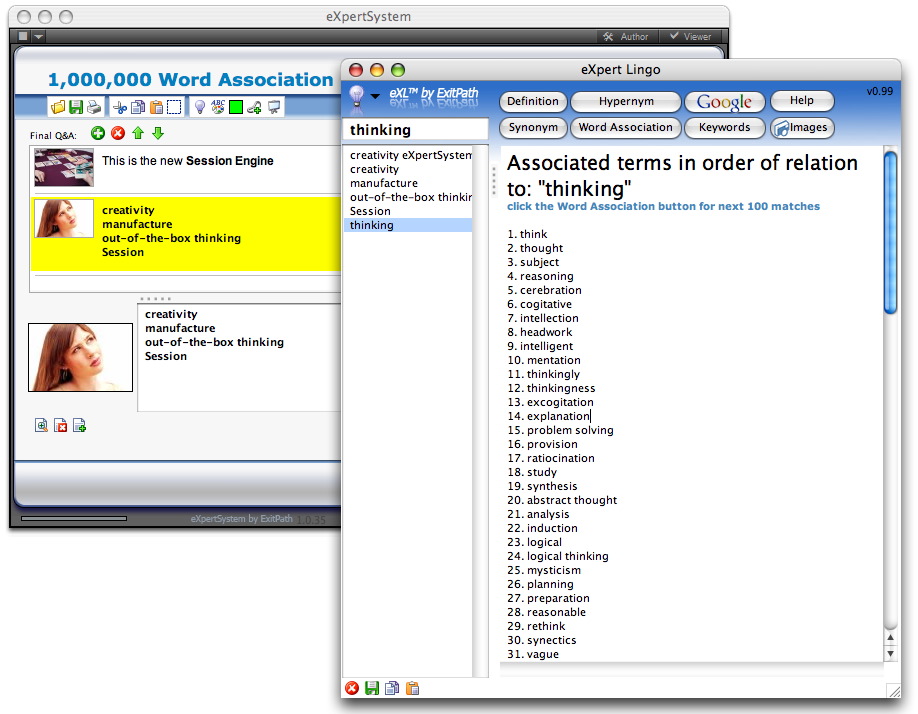Select 'manufacture' in eXpert Lingo word list
Viewport: 918px width, 714px height.
pyautogui.click(x=408, y=183)
